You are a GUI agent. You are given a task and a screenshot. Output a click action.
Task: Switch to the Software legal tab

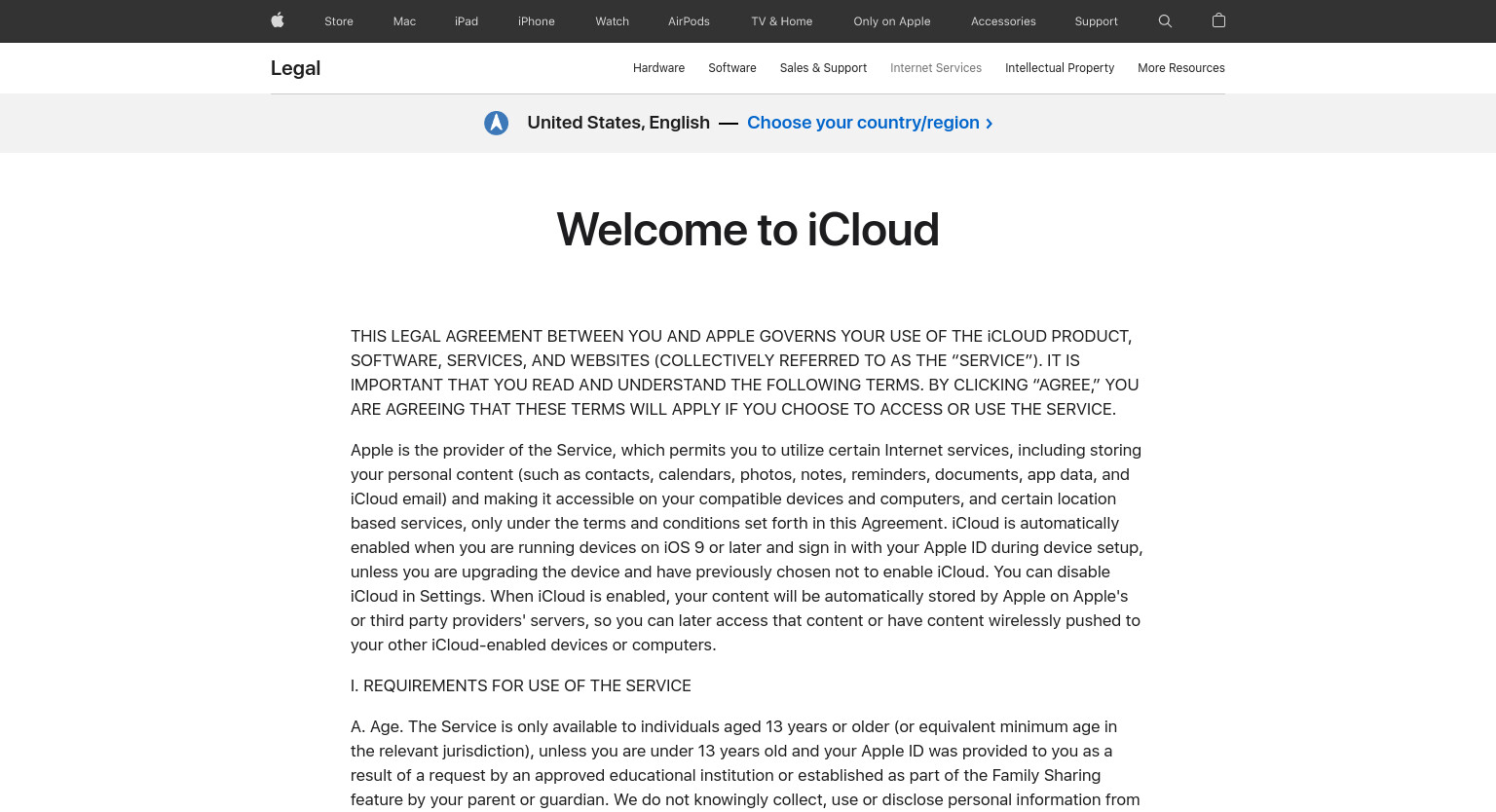(732, 68)
